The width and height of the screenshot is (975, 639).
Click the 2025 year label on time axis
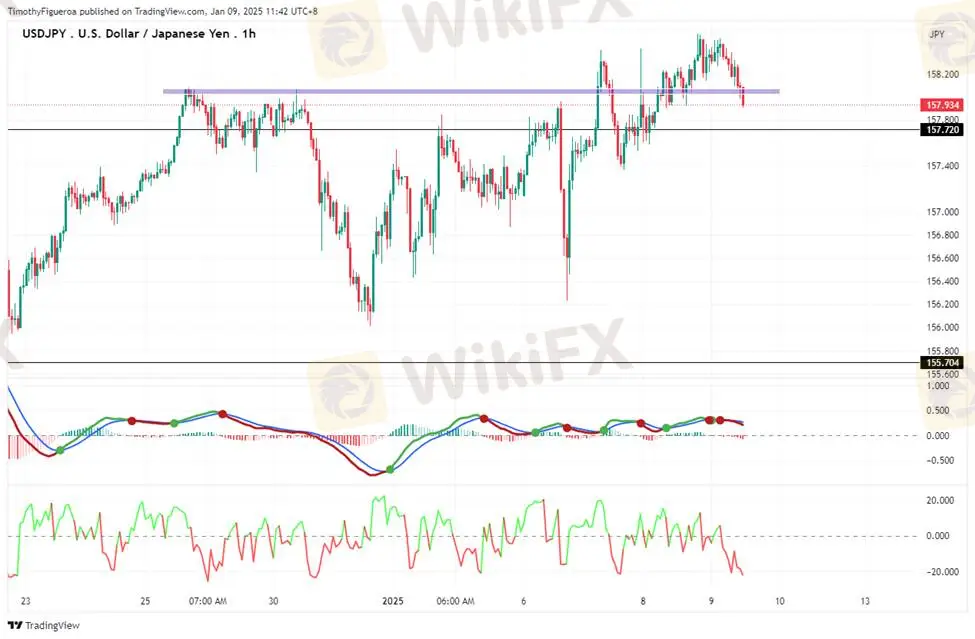(392, 601)
